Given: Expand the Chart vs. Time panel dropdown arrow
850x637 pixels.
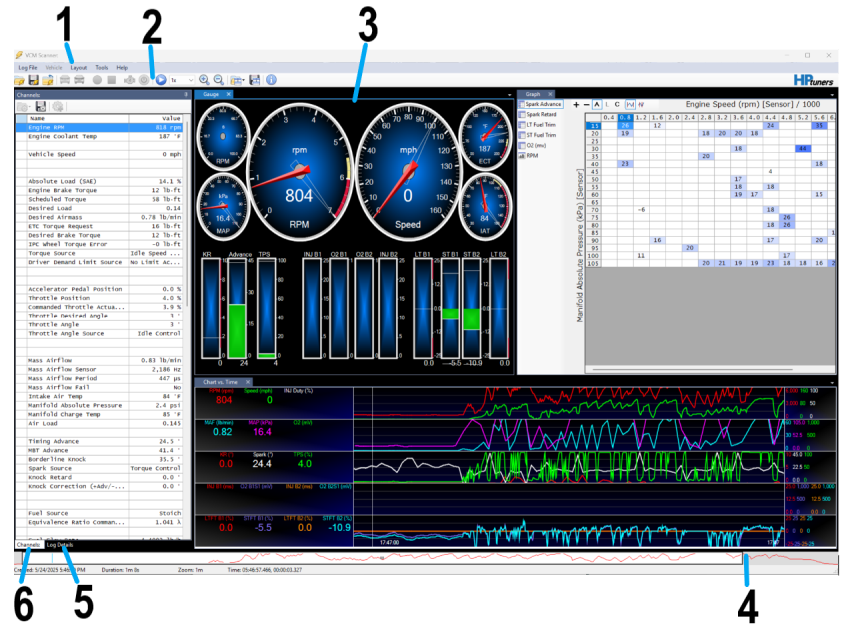Looking at the screenshot, I should [x=831, y=382].
